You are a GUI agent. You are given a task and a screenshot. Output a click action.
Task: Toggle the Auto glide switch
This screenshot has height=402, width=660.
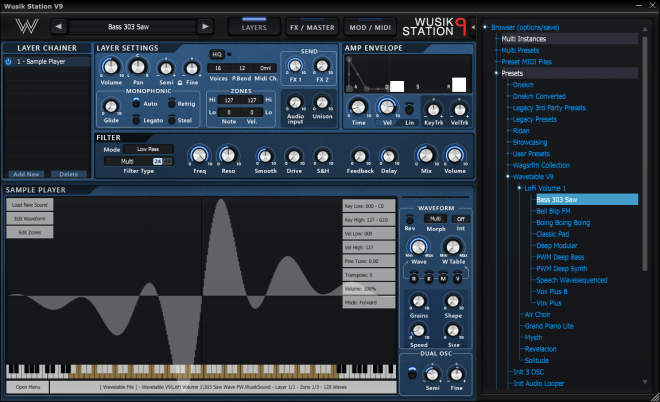(136, 103)
